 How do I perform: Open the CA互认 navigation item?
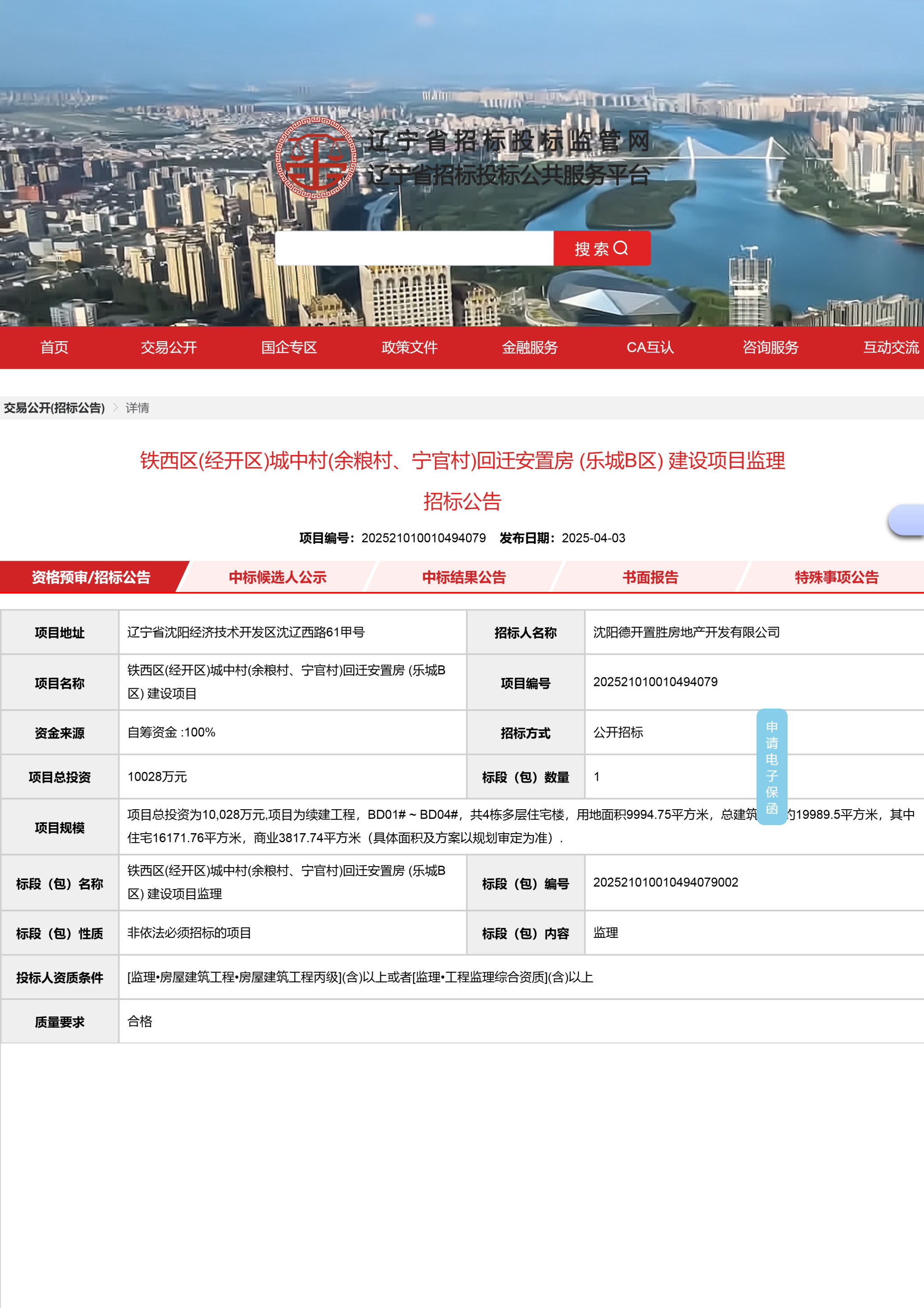coord(650,348)
